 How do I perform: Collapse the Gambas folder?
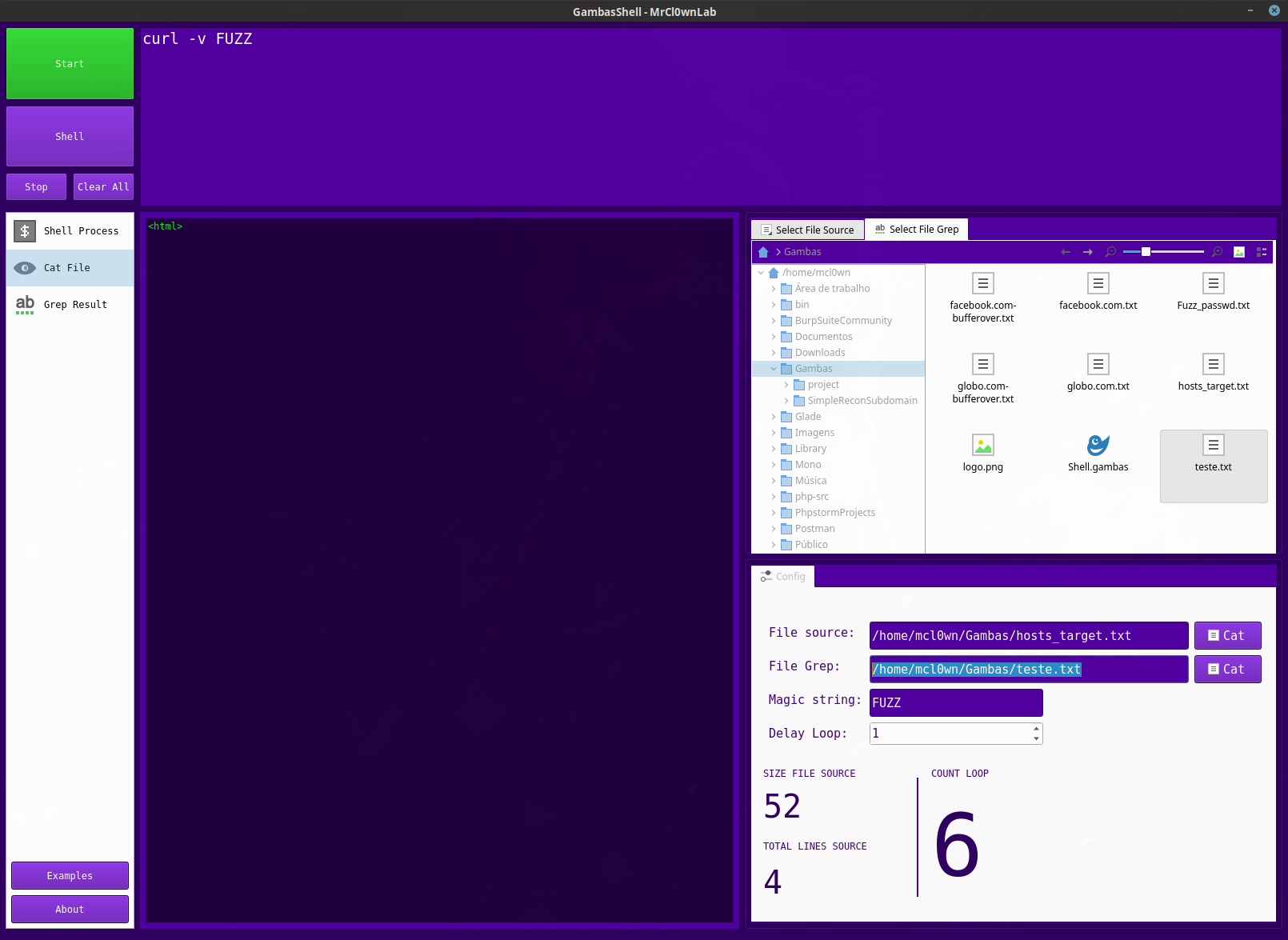click(x=774, y=369)
